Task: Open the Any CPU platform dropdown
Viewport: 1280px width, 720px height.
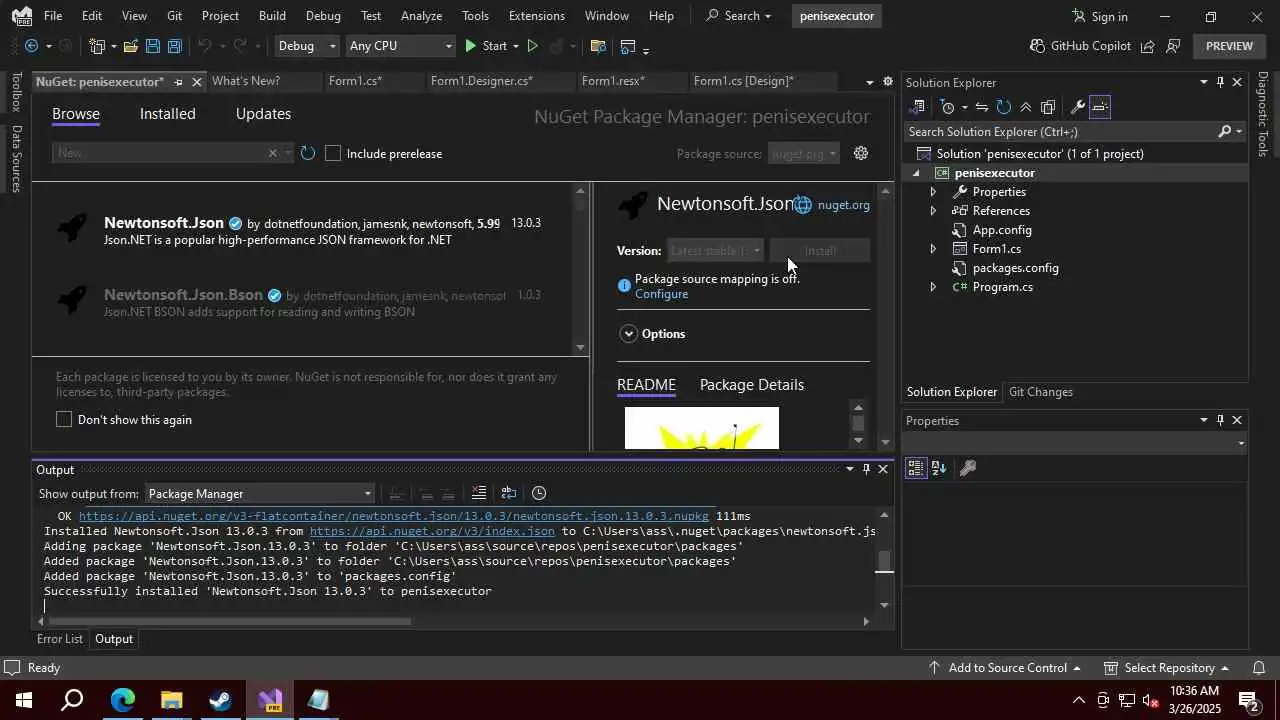Action: click(400, 46)
